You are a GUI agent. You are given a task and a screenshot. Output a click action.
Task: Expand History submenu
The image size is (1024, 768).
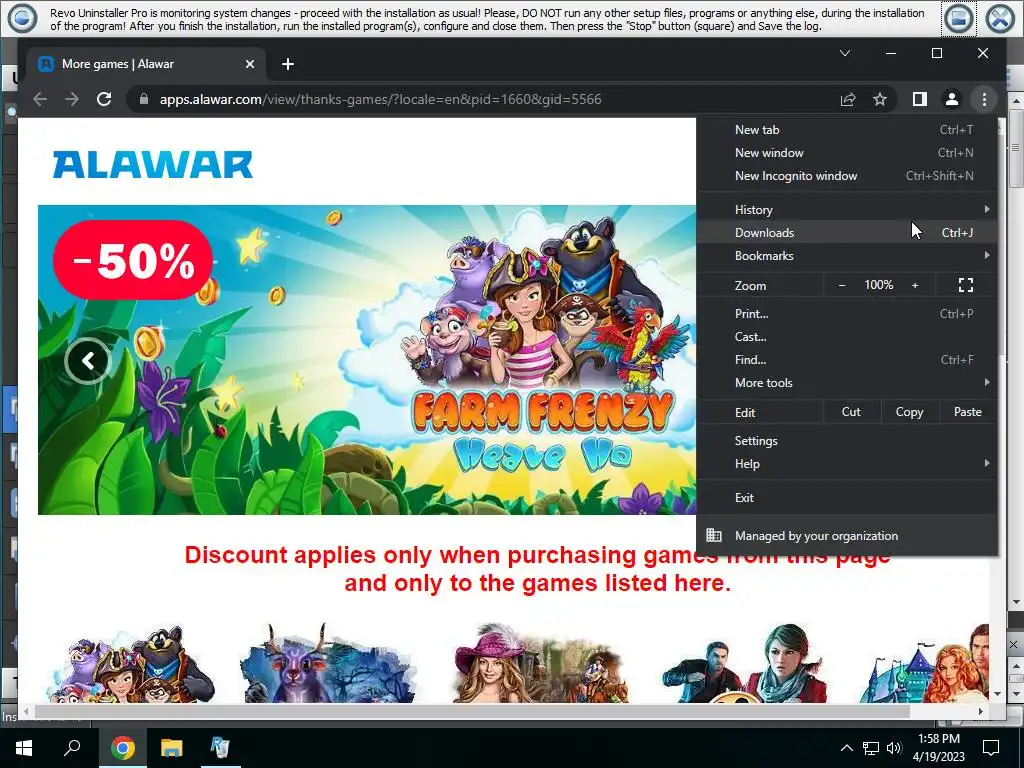click(x=847, y=210)
